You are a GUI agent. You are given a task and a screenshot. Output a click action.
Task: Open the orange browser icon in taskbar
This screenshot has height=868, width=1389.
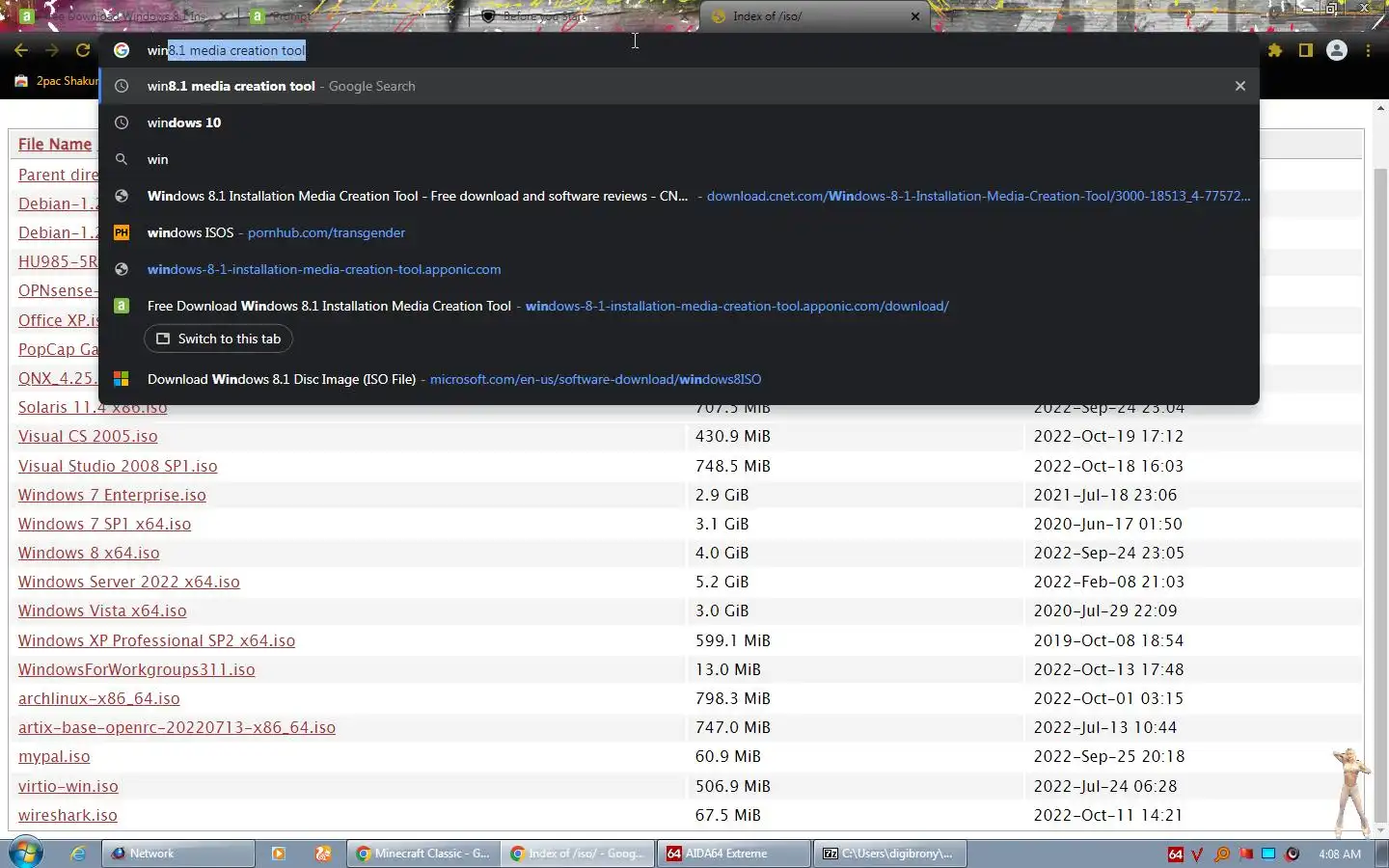coord(323,854)
